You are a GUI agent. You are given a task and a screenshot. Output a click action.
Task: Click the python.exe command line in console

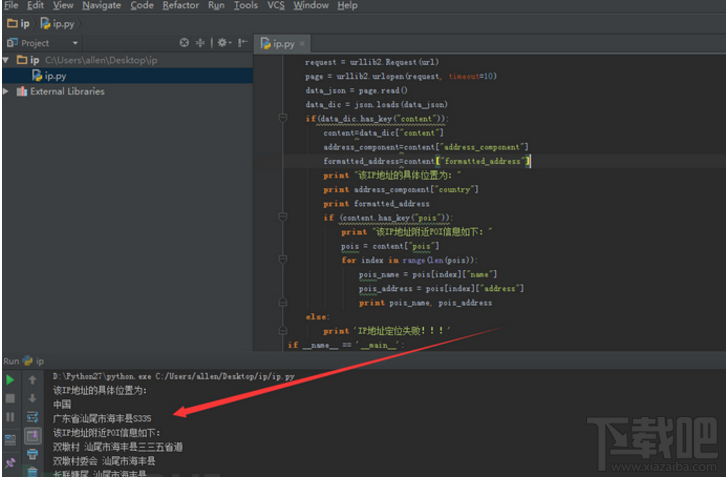[x=174, y=376]
